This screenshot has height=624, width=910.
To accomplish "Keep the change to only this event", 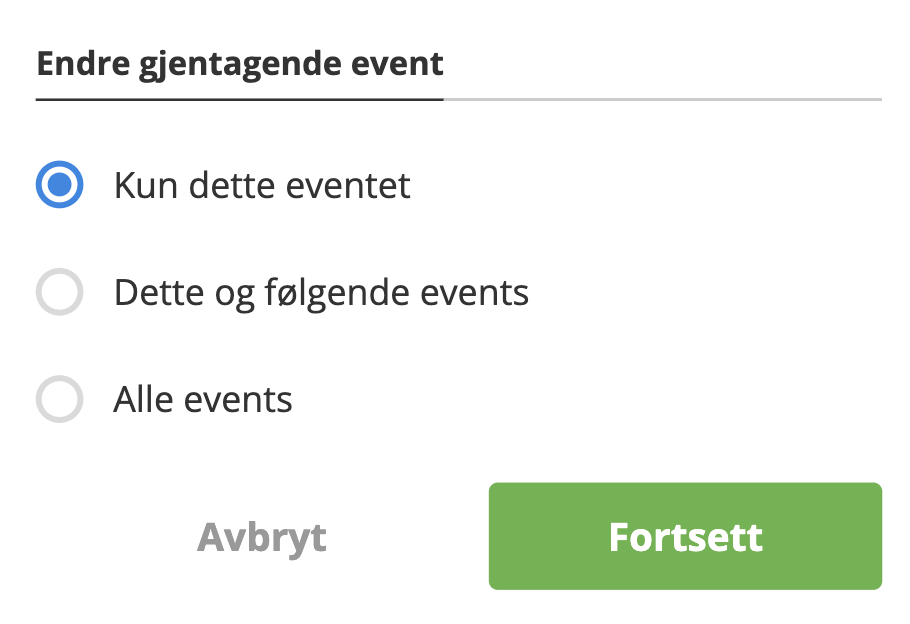I will pos(59,186).
